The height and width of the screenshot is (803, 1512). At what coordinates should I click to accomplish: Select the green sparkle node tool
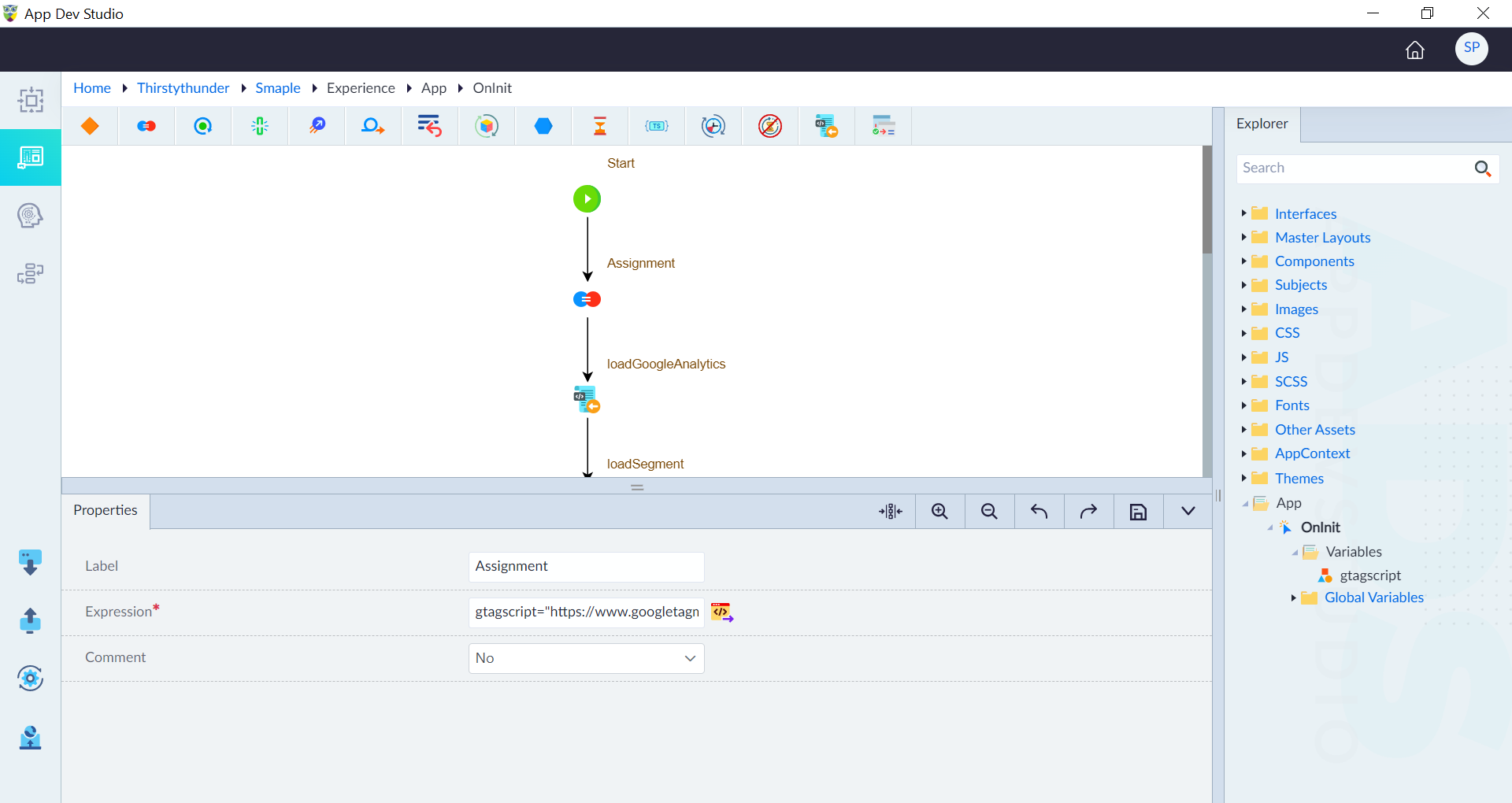tap(260, 126)
